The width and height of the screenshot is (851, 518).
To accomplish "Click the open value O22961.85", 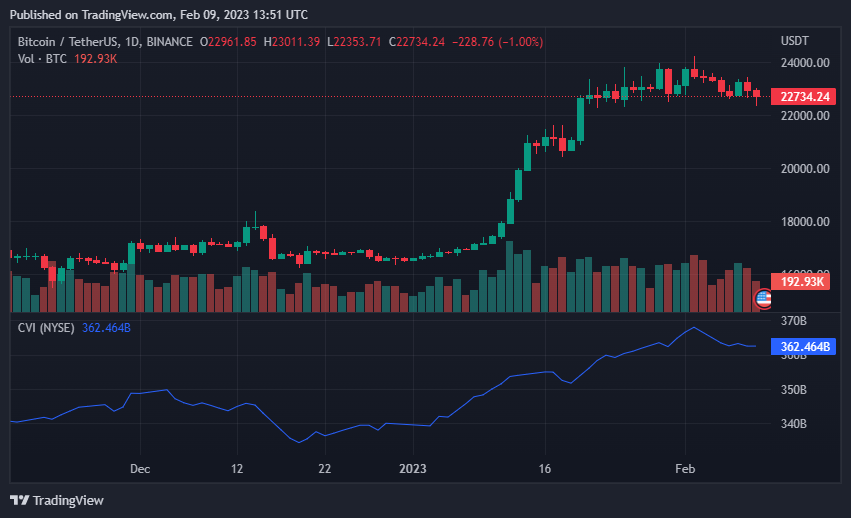I will [228, 42].
